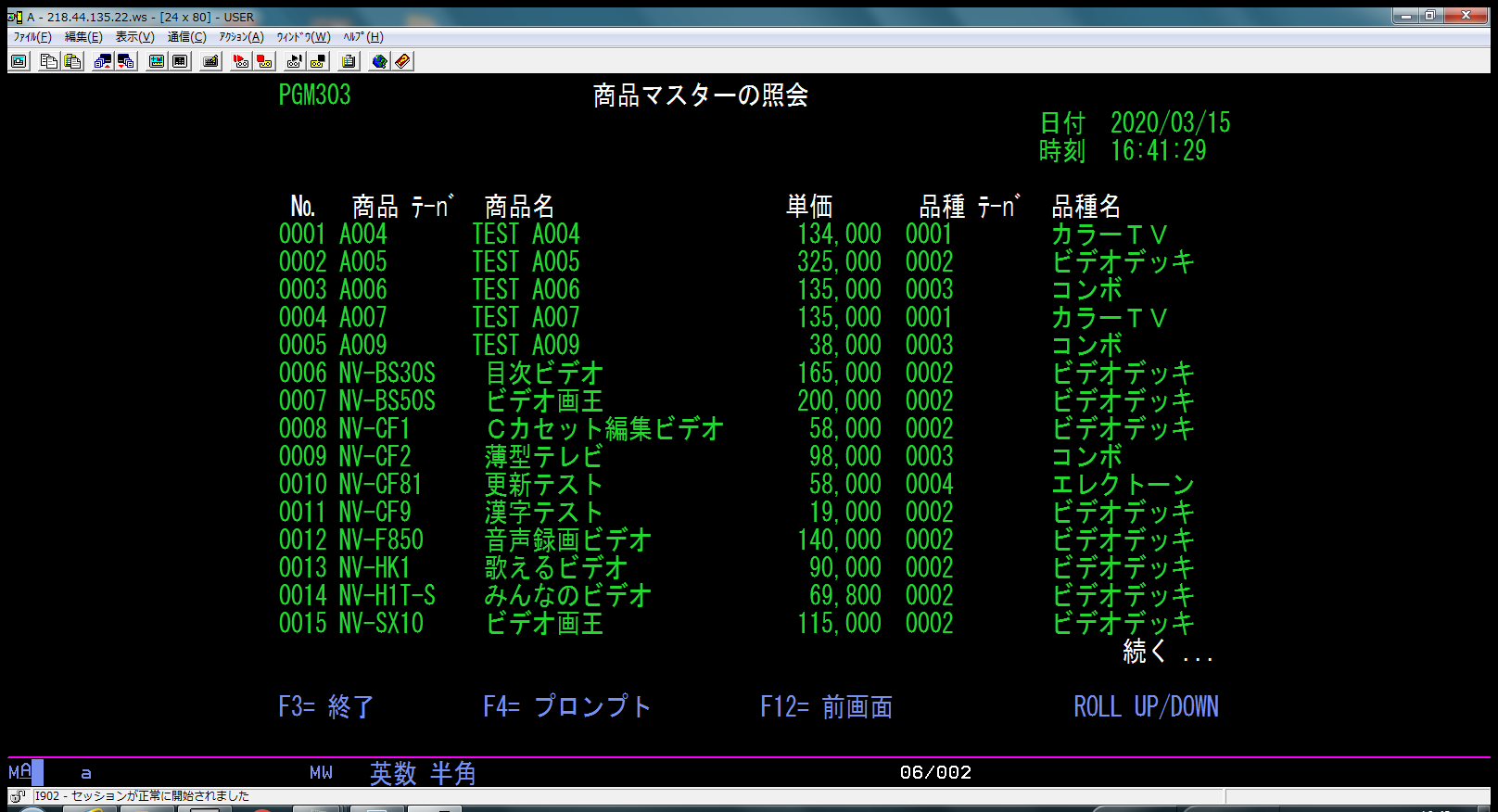Viewport: 1498px width, 812px height.
Task: Start macro recording with red-arrow cassette icon
Action: 241,61
